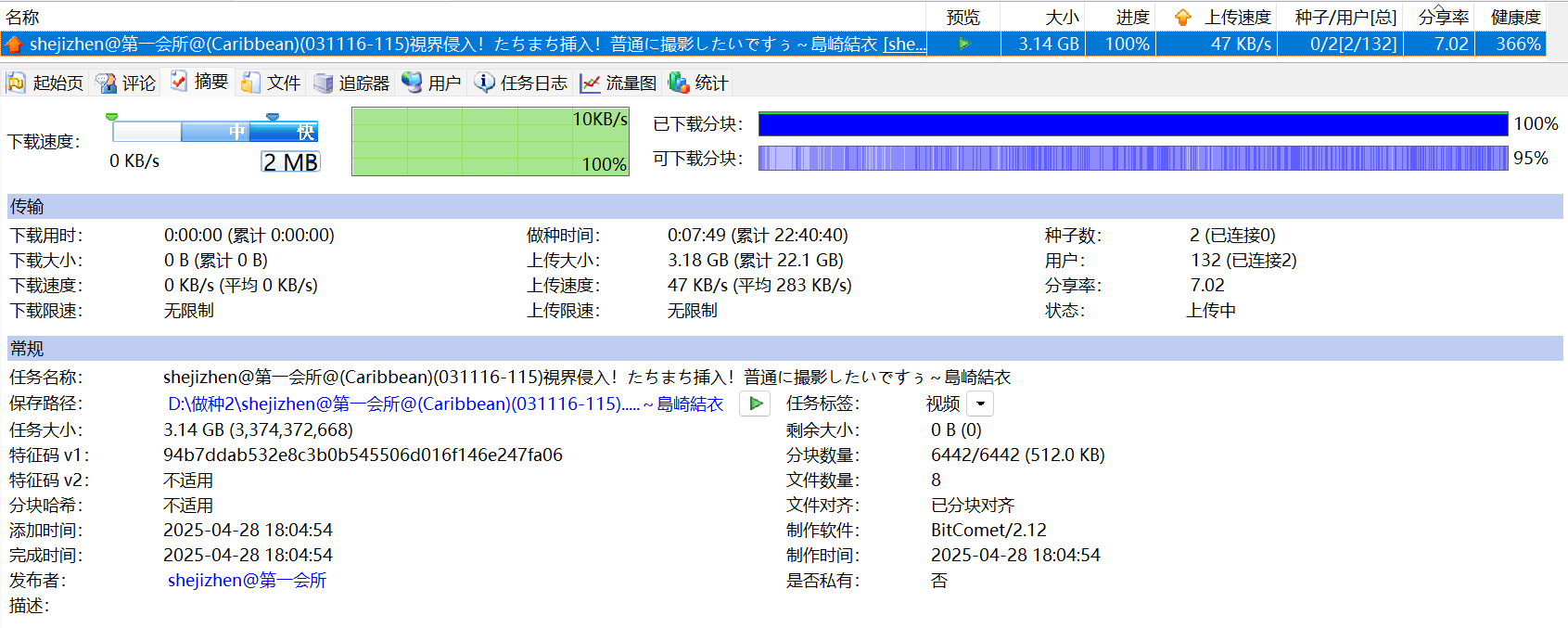
Task: Open the 追踪器 tab
Action: point(351,83)
